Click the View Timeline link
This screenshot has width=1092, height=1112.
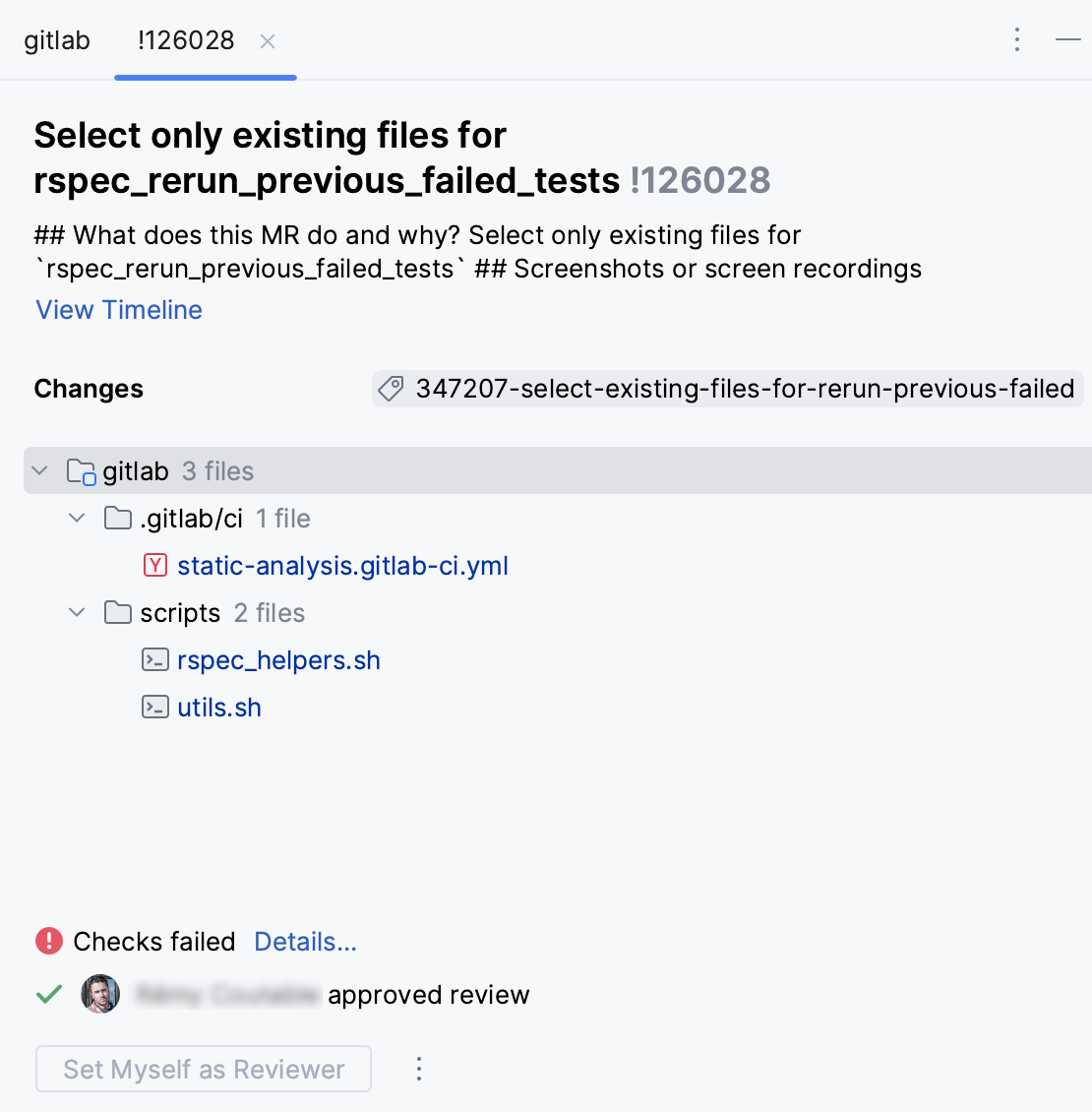click(117, 309)
